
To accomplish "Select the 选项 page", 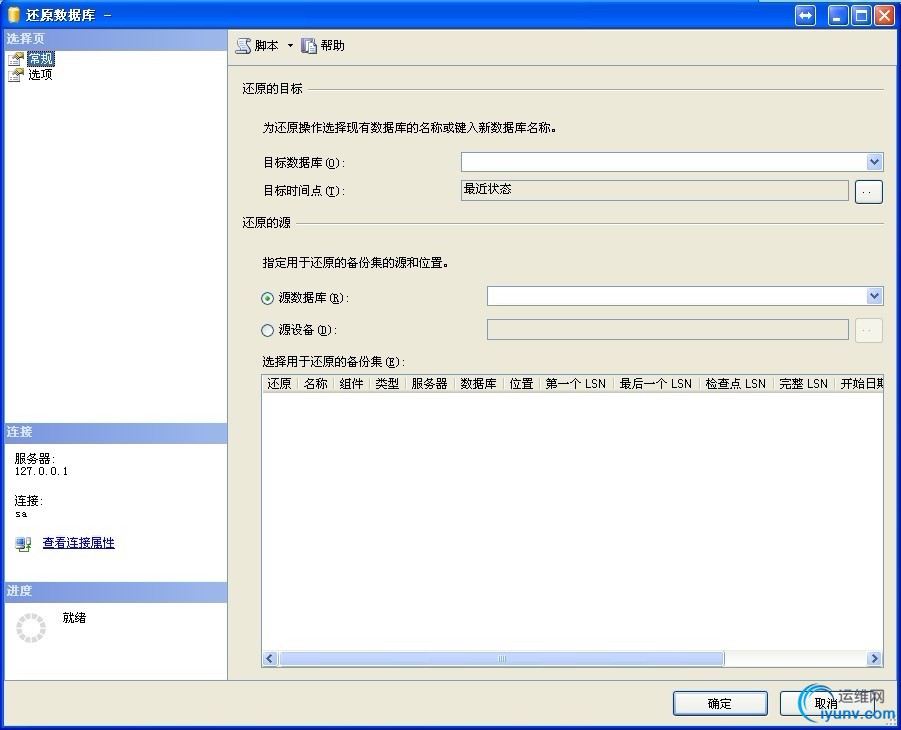I will [40, 74].
